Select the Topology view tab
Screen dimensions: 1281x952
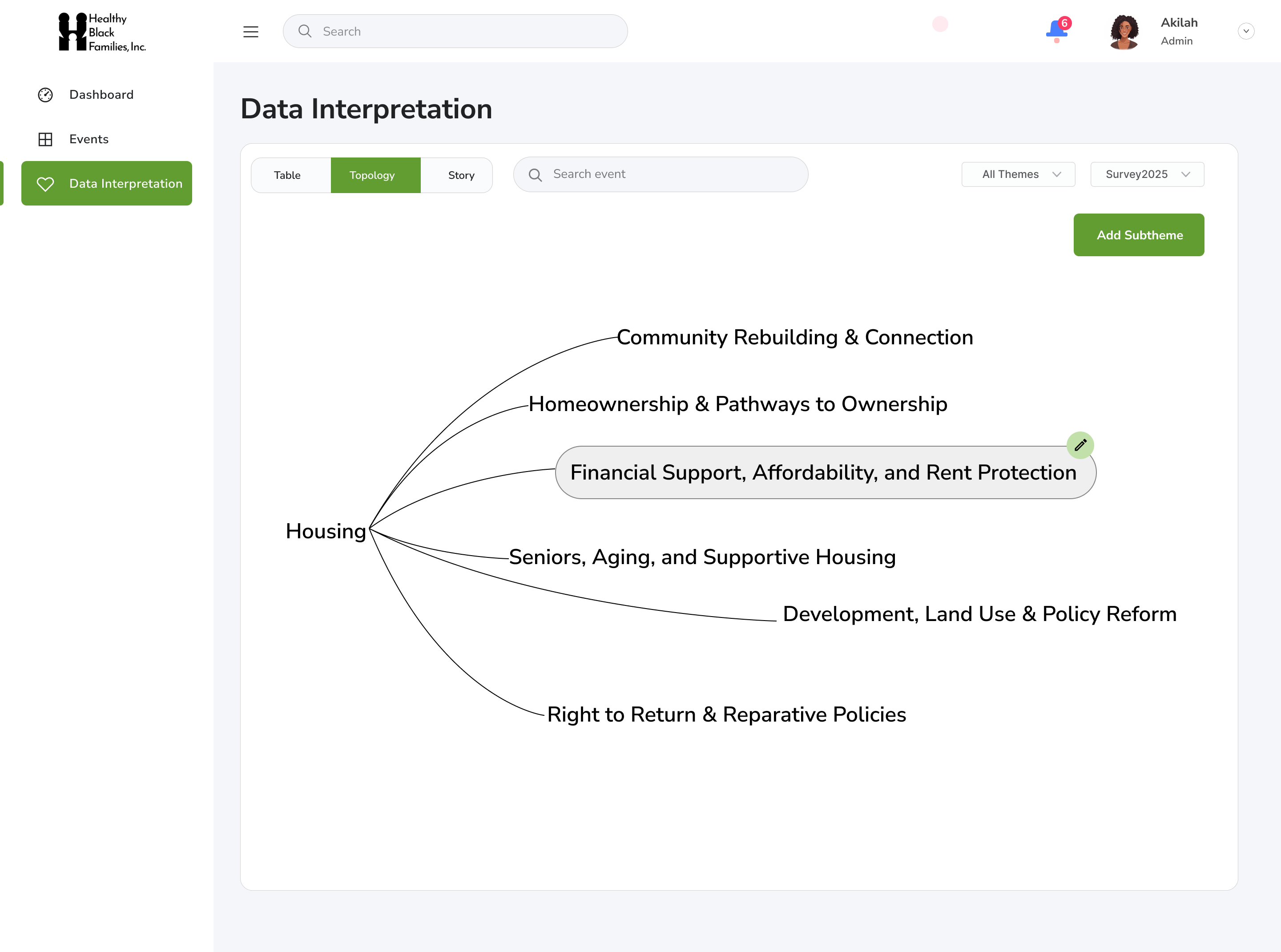372,175
